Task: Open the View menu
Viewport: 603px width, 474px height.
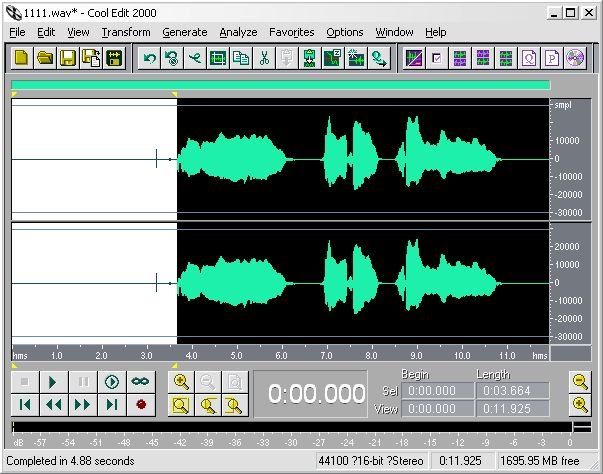Action: tap(78, 32)
